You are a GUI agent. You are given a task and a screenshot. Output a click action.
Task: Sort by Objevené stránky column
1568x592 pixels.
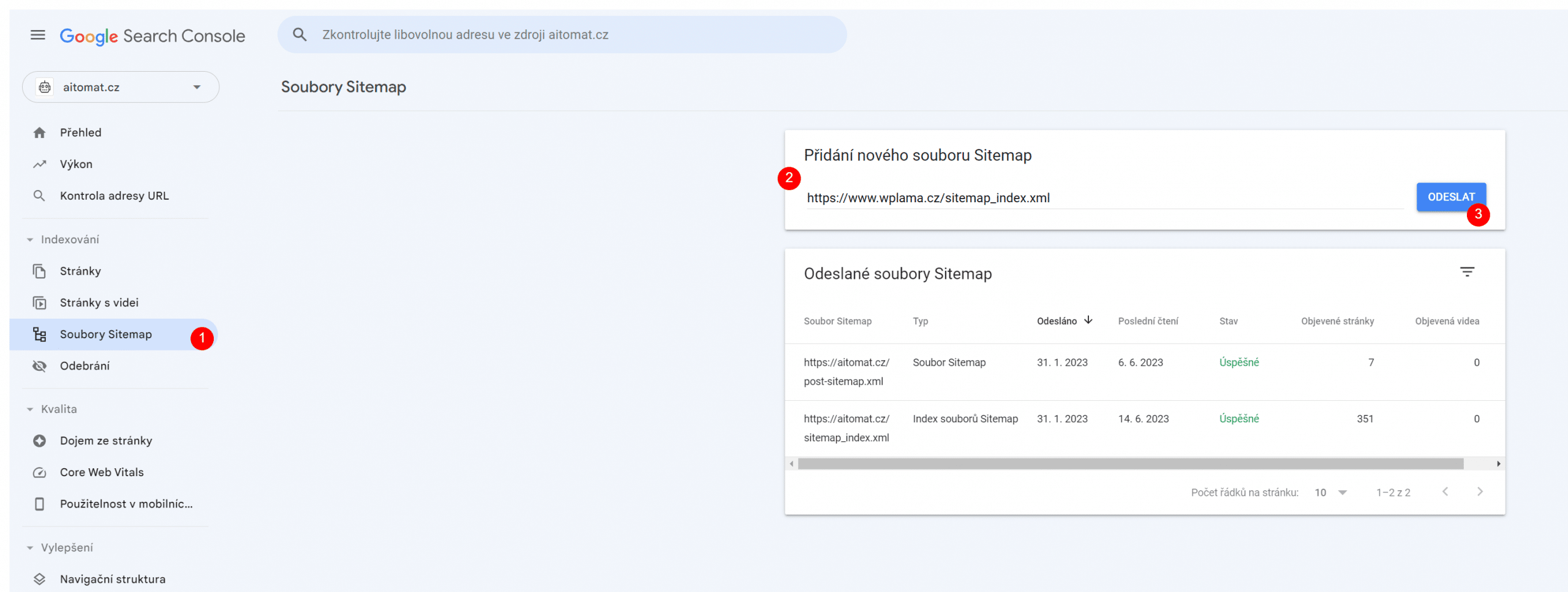(1337, 321)
